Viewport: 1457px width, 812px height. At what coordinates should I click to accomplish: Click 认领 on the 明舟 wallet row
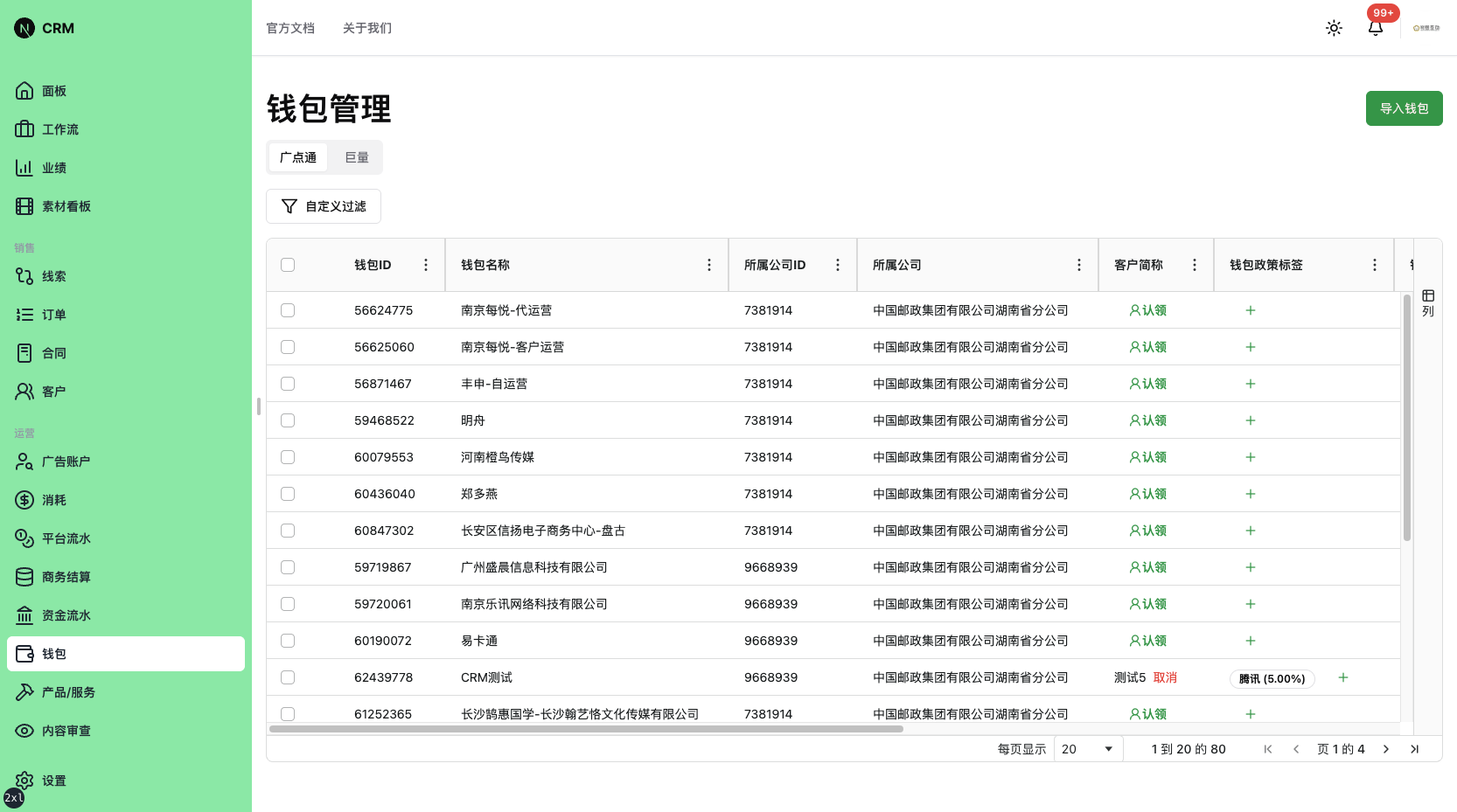pyautogui.click(x=1147, y=420)
